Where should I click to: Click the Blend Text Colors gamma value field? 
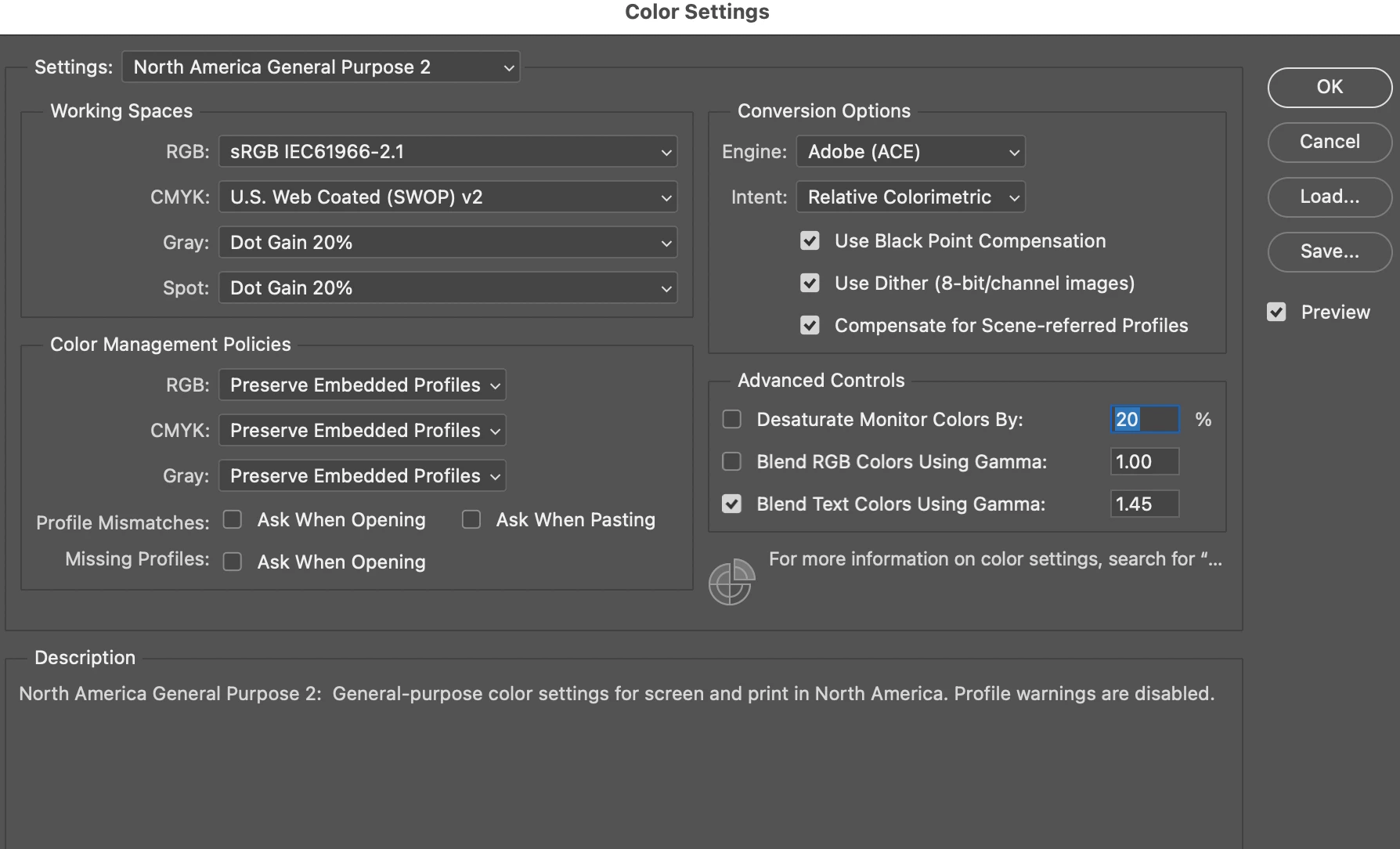[1145, 504]
